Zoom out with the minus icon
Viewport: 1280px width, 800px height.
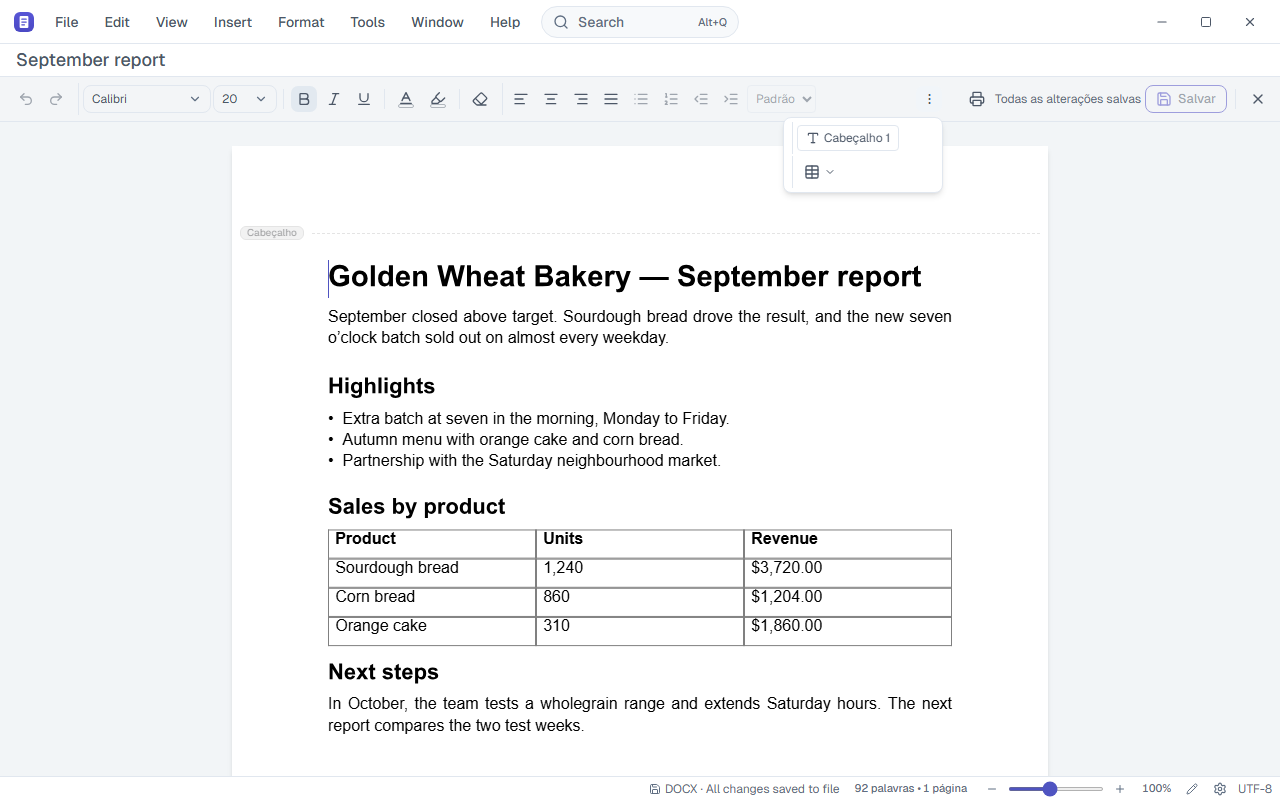[992, 789]
